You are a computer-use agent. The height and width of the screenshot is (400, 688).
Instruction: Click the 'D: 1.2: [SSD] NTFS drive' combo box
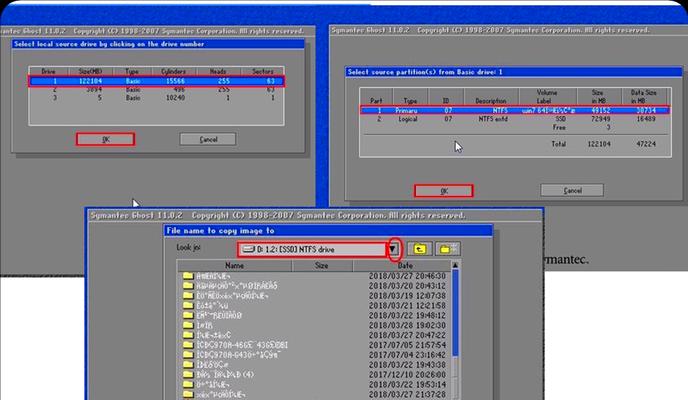[312, 249]
